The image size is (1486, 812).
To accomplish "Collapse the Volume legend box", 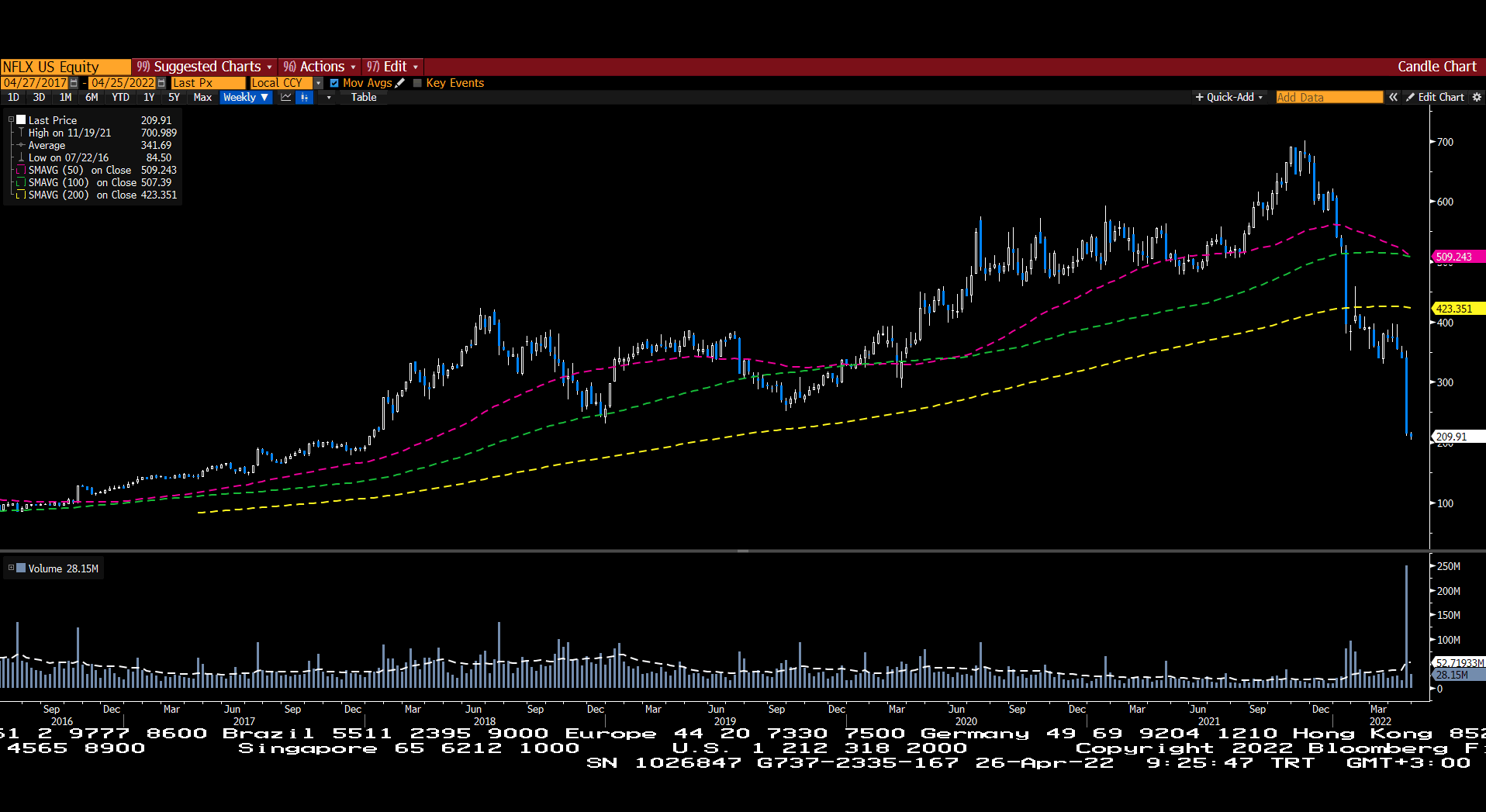I will click(x=12, y=568).
